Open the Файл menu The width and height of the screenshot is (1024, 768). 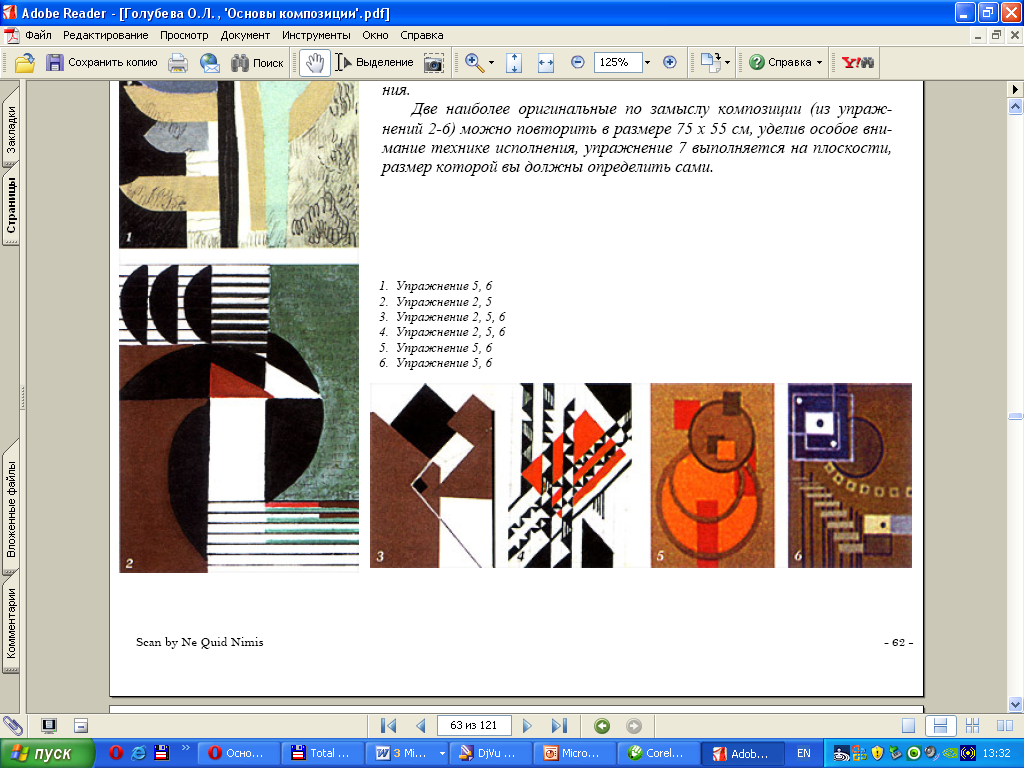[x=39, y=35]
